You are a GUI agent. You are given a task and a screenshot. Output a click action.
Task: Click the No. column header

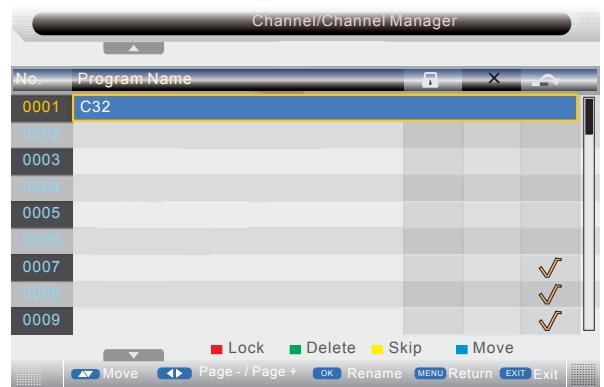(x=42, y=79)
